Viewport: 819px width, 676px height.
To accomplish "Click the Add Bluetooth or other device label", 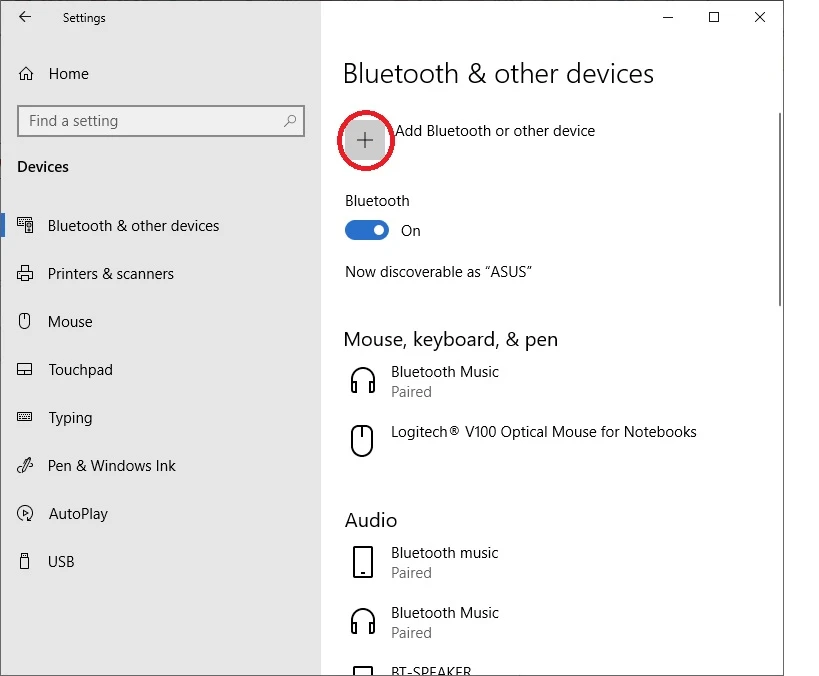I will [495, 131].
